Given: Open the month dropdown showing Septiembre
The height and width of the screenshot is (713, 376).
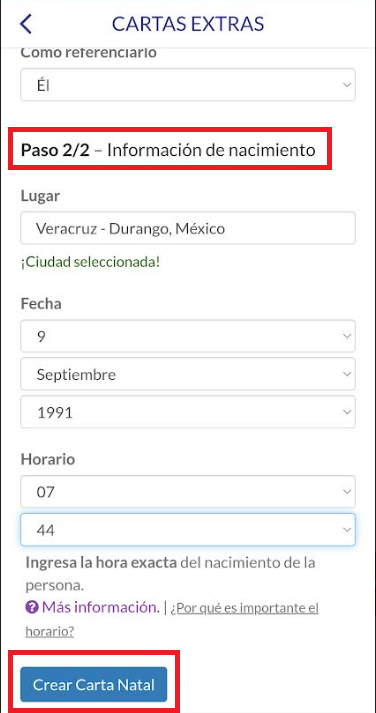Looking at the screenshot, I should tap(188, 374).
